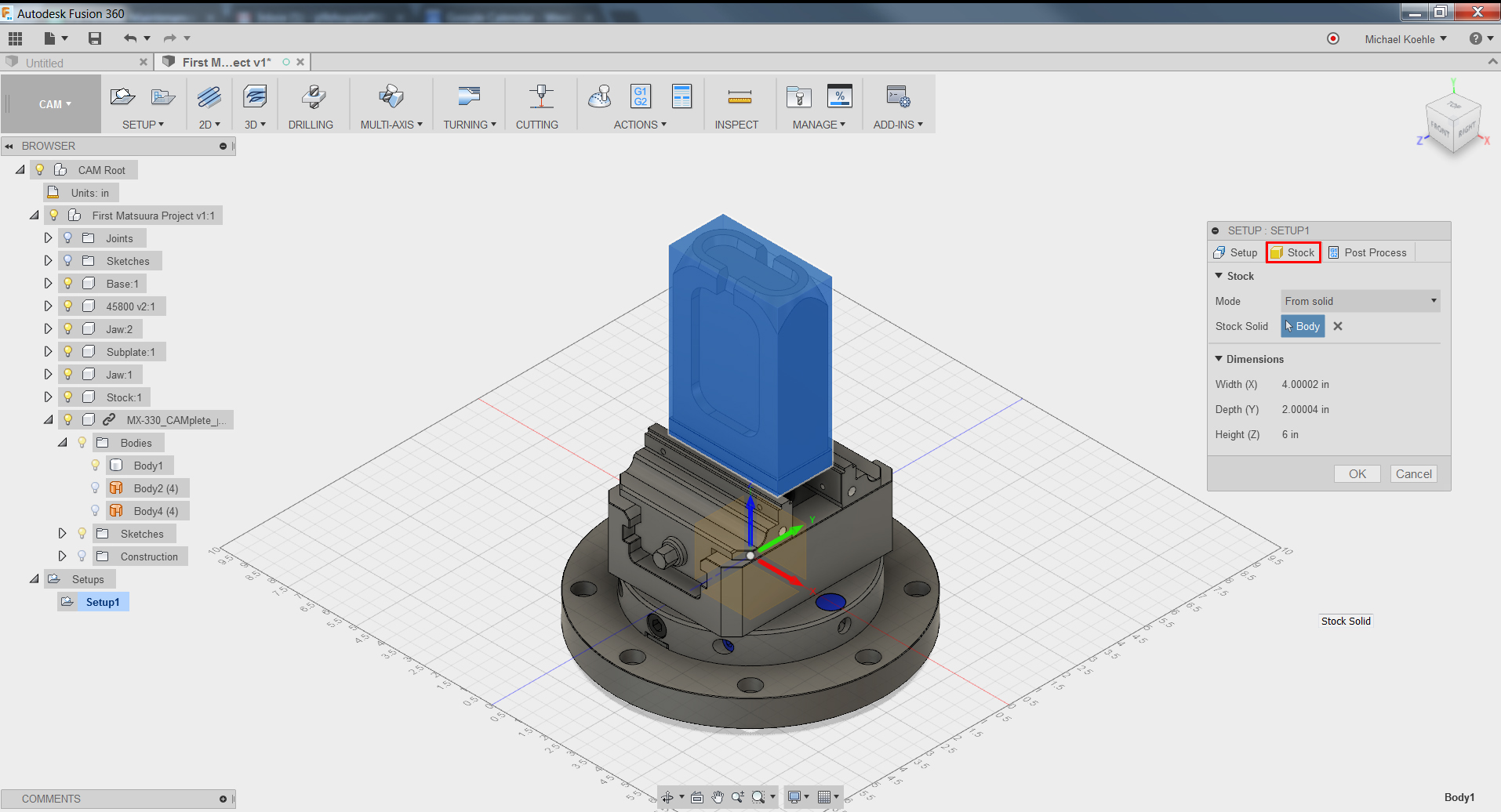1501x812 pixels.
Task: Select the Multi-Axis tool icon
Action: [391, 96]
